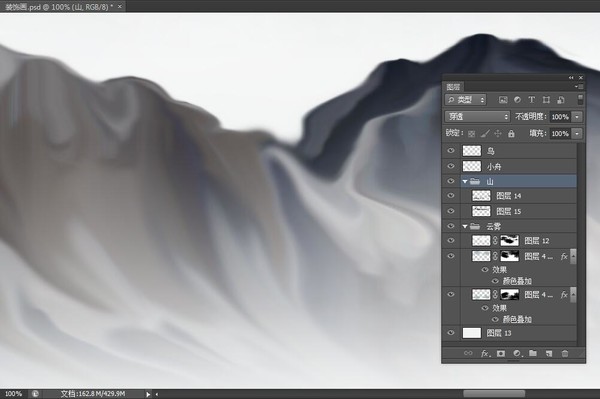
Task: Toggle the layer filtering on/off switch
Action: 580,99
